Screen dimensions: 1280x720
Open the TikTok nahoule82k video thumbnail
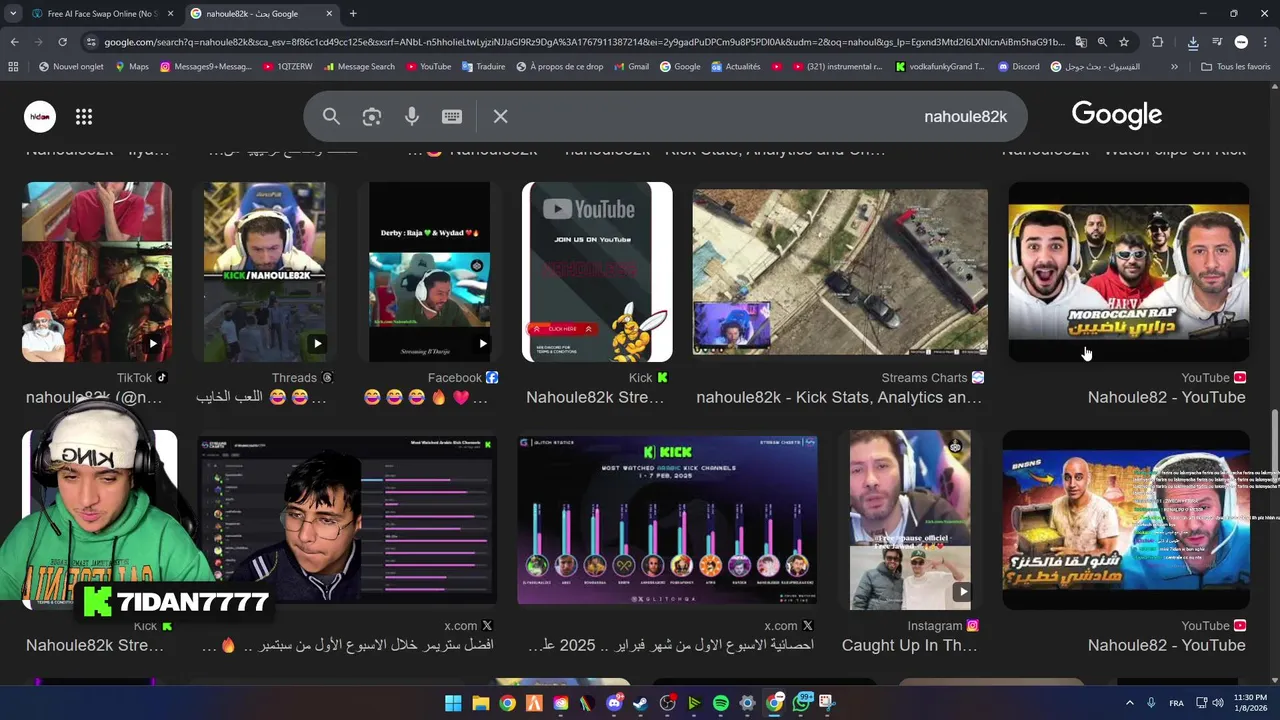pos(97,272)
